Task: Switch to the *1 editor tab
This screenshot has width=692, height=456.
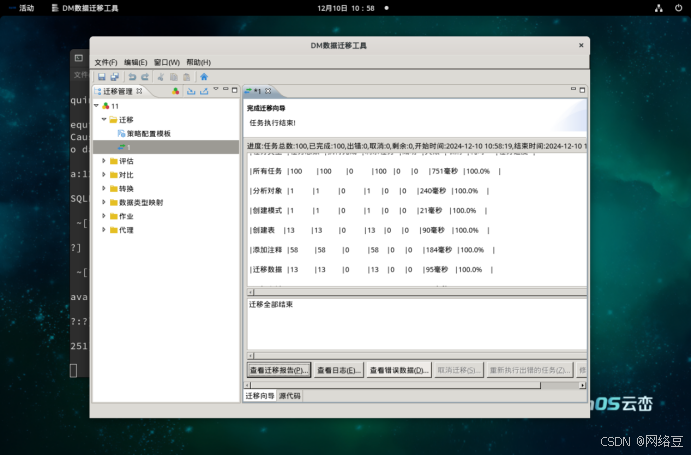Action: coord(257,91)
